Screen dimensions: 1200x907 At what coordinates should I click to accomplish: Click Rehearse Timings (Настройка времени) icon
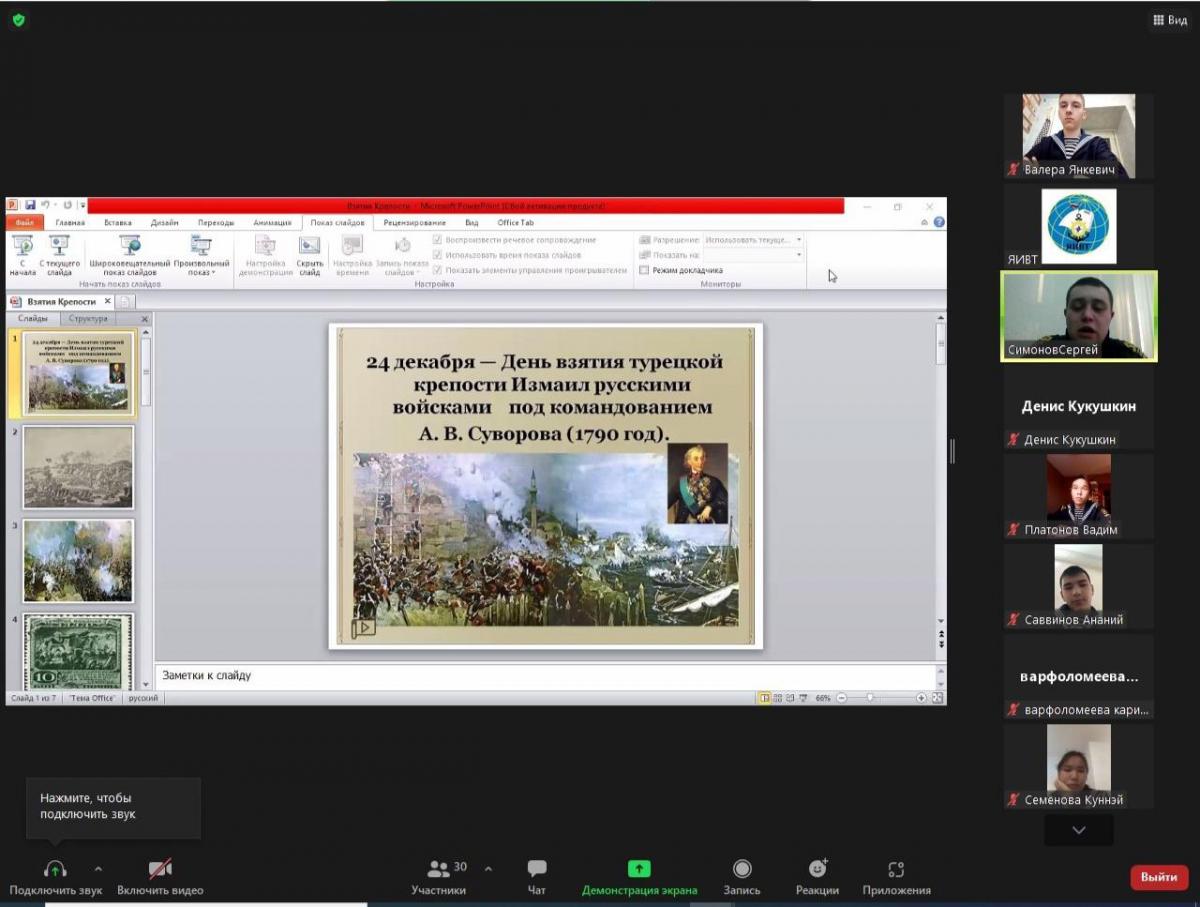tap(352, 246)
